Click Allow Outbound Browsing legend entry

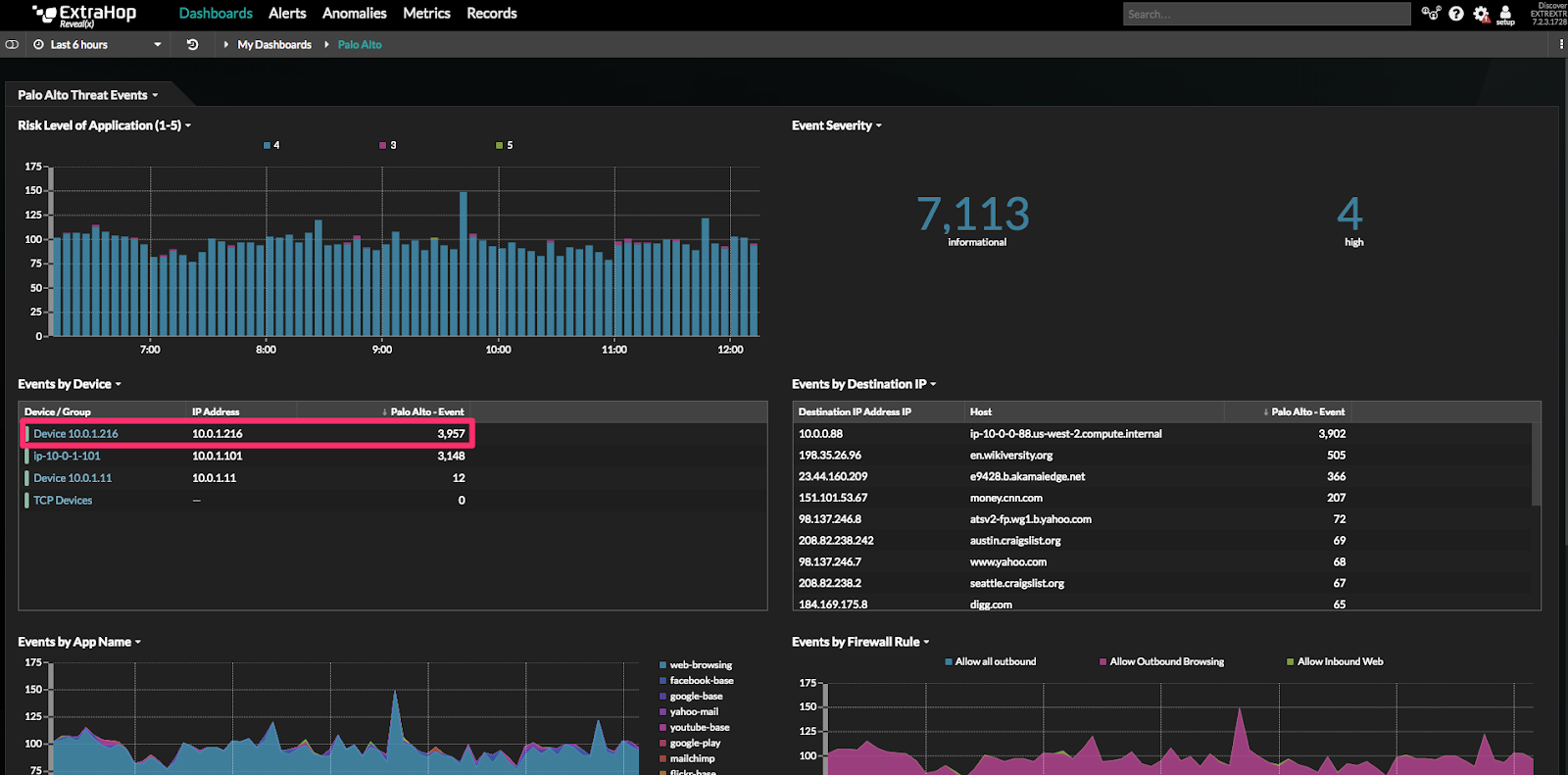[x=1161, y=661]
